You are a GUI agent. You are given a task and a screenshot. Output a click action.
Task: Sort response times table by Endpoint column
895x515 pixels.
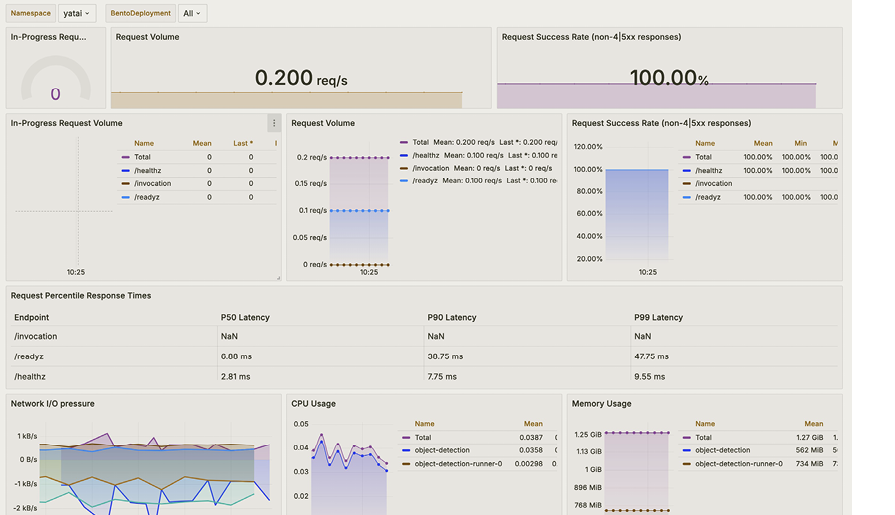pyautogui.click(x=31, y=317)
